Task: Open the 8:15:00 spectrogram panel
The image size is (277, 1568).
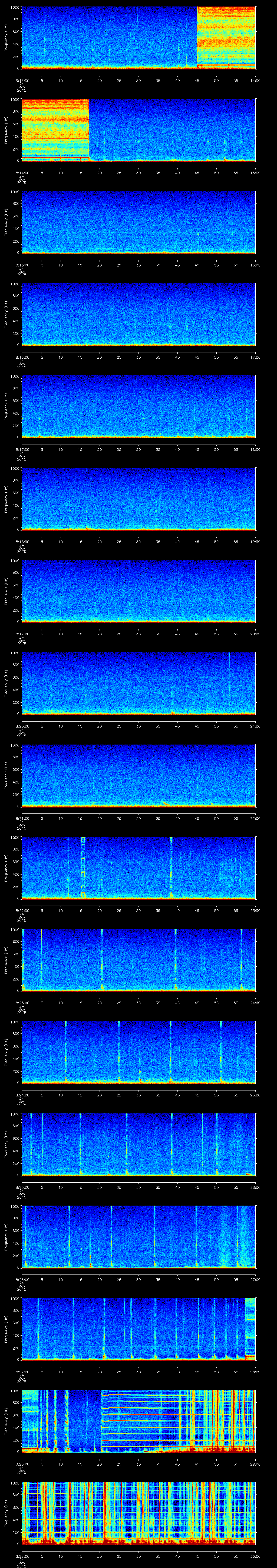Action: click(x=138, y=222)
